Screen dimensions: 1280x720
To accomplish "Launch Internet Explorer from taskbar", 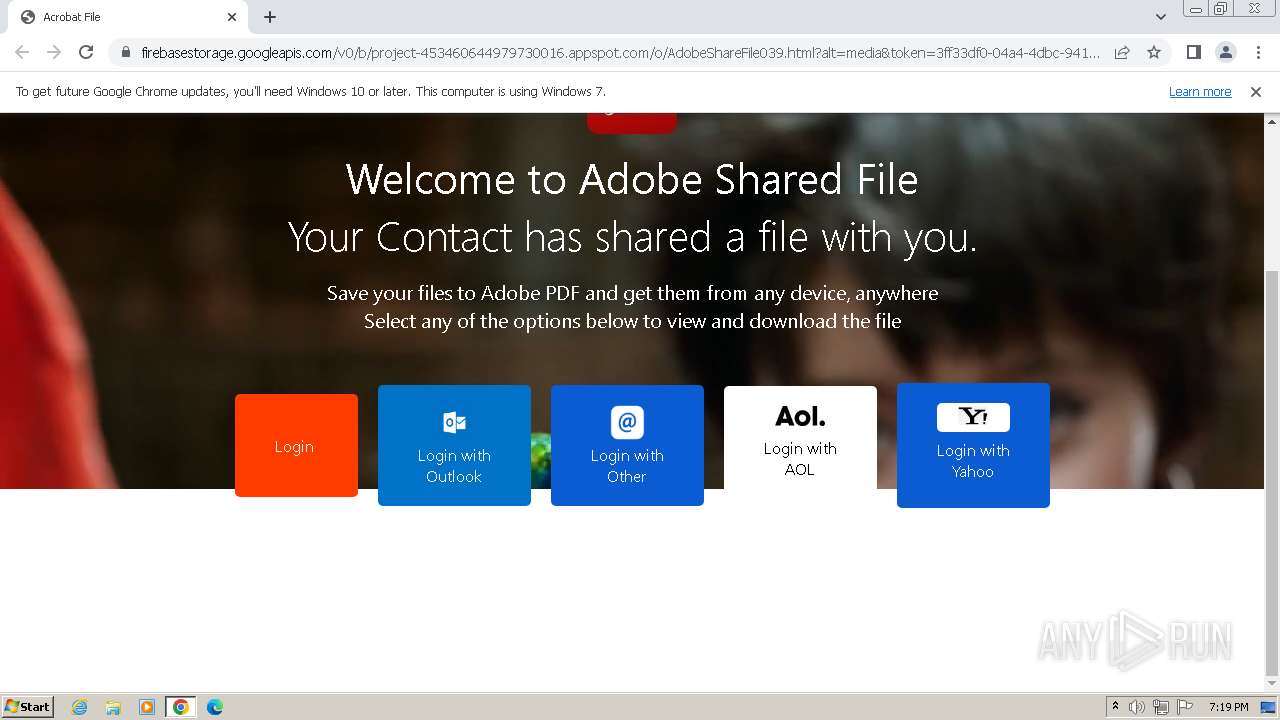I will coord(80,707).
